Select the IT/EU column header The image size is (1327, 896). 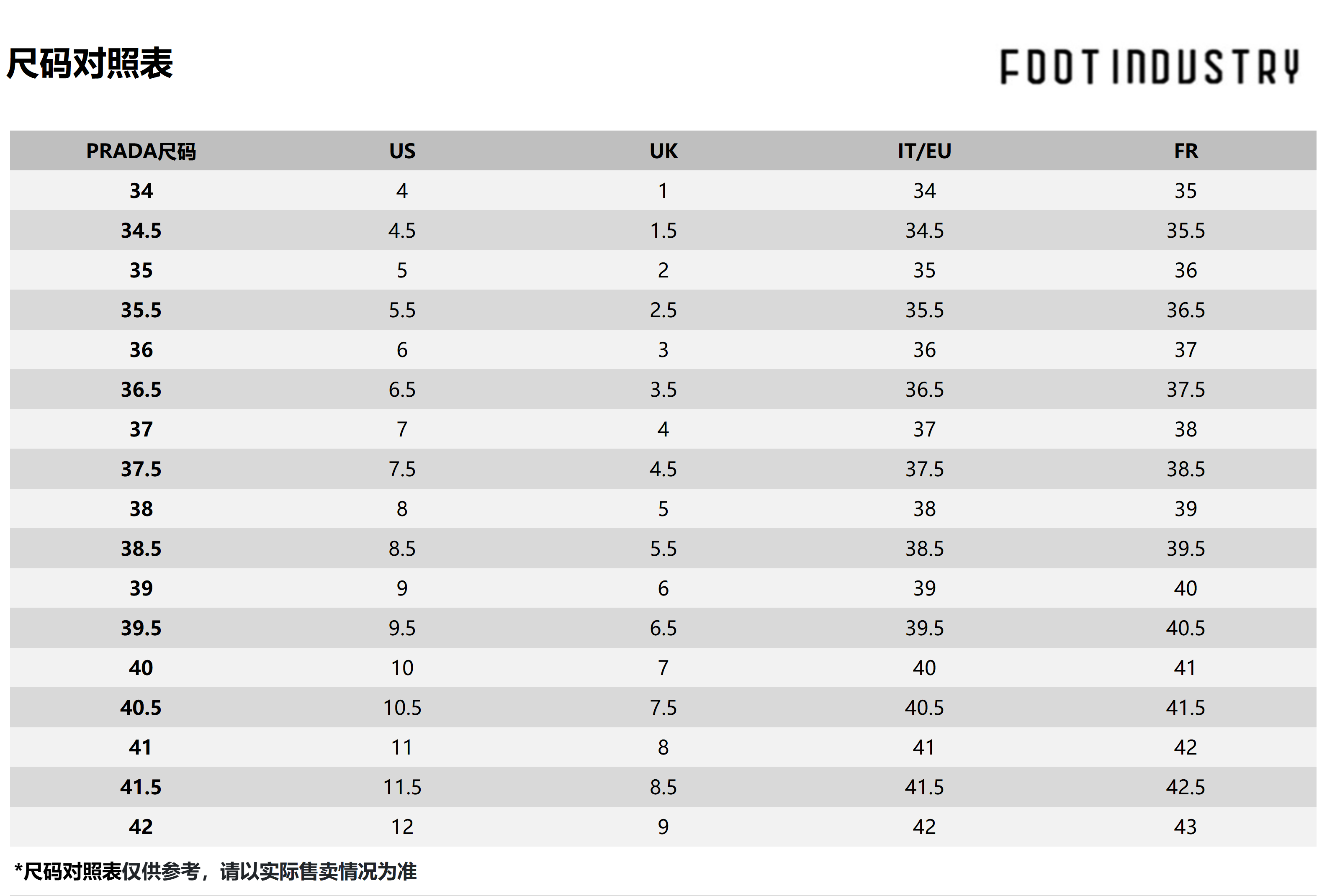(x=924, y=151)
